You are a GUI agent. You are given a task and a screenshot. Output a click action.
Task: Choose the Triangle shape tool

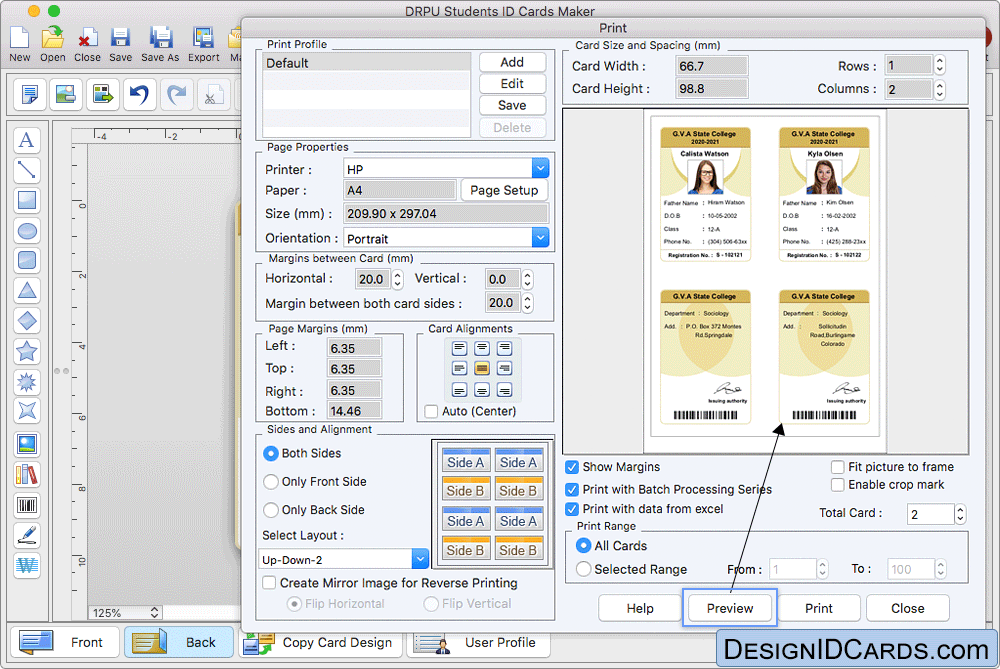(x=27, y=291)
